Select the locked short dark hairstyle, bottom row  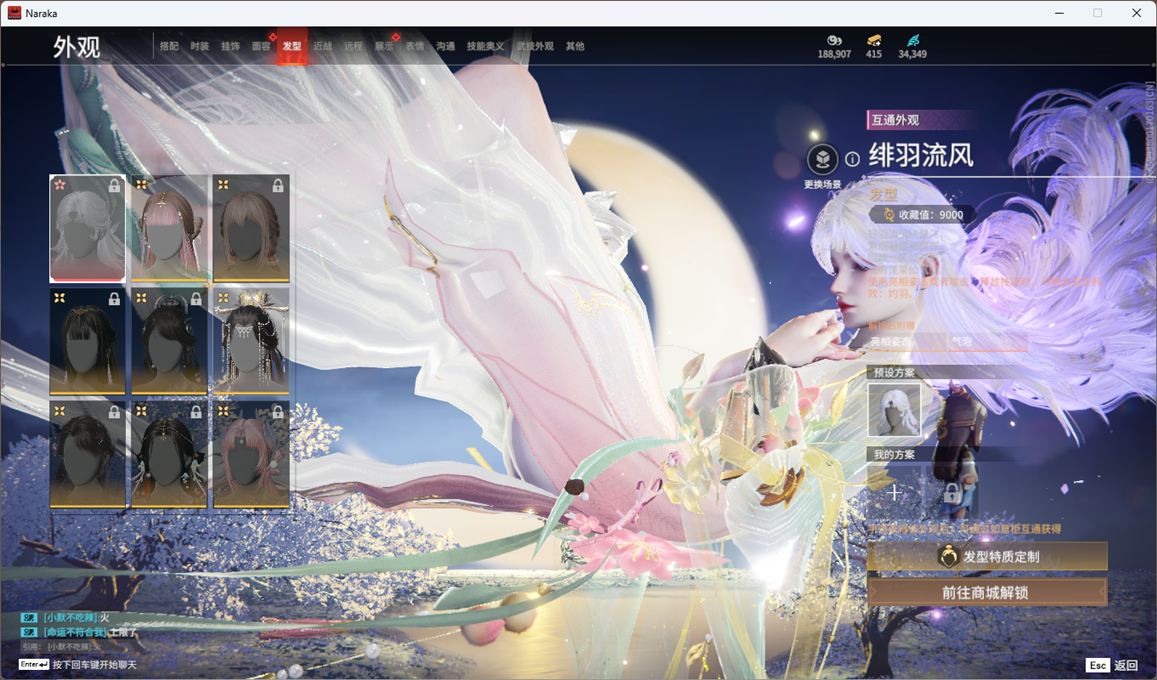87,454
